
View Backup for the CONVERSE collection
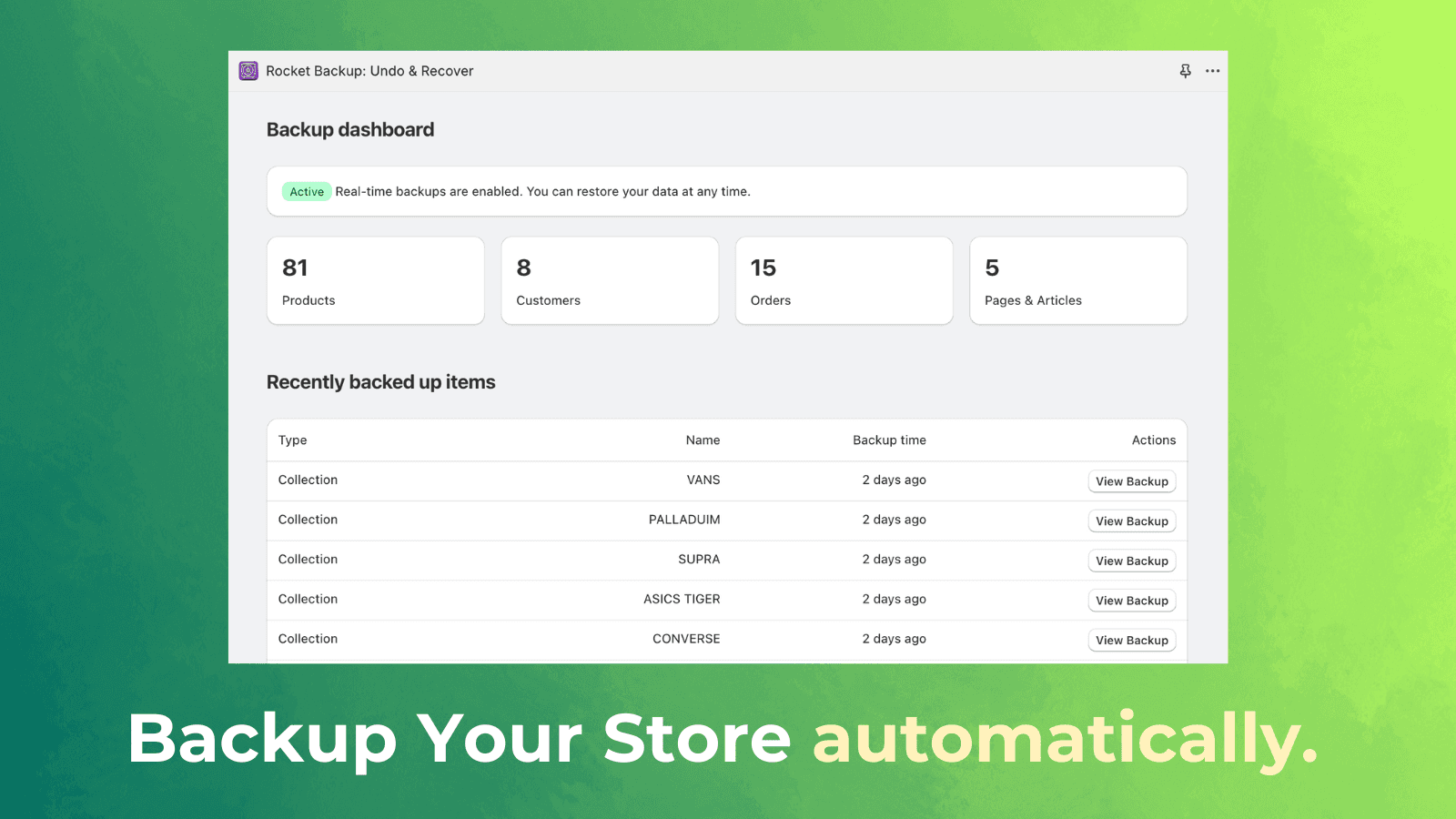(x=1132, y=640)
